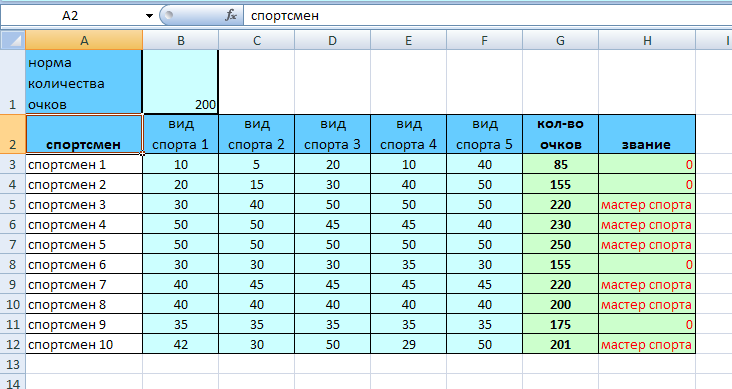Viewport: 732px width, 389px height.
Task: Click the insert function fx icon
Action: tap(231, 15)
